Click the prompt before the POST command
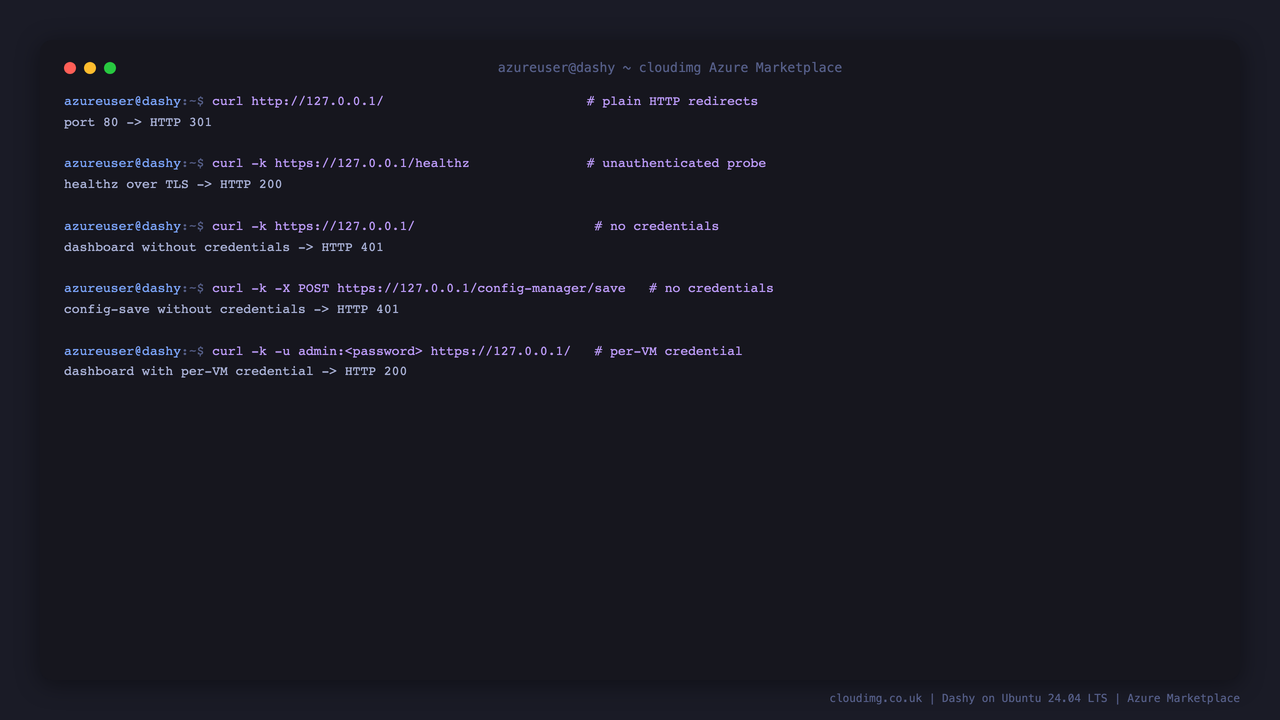The image size is (1280, 720). click(x=134, y=288)
